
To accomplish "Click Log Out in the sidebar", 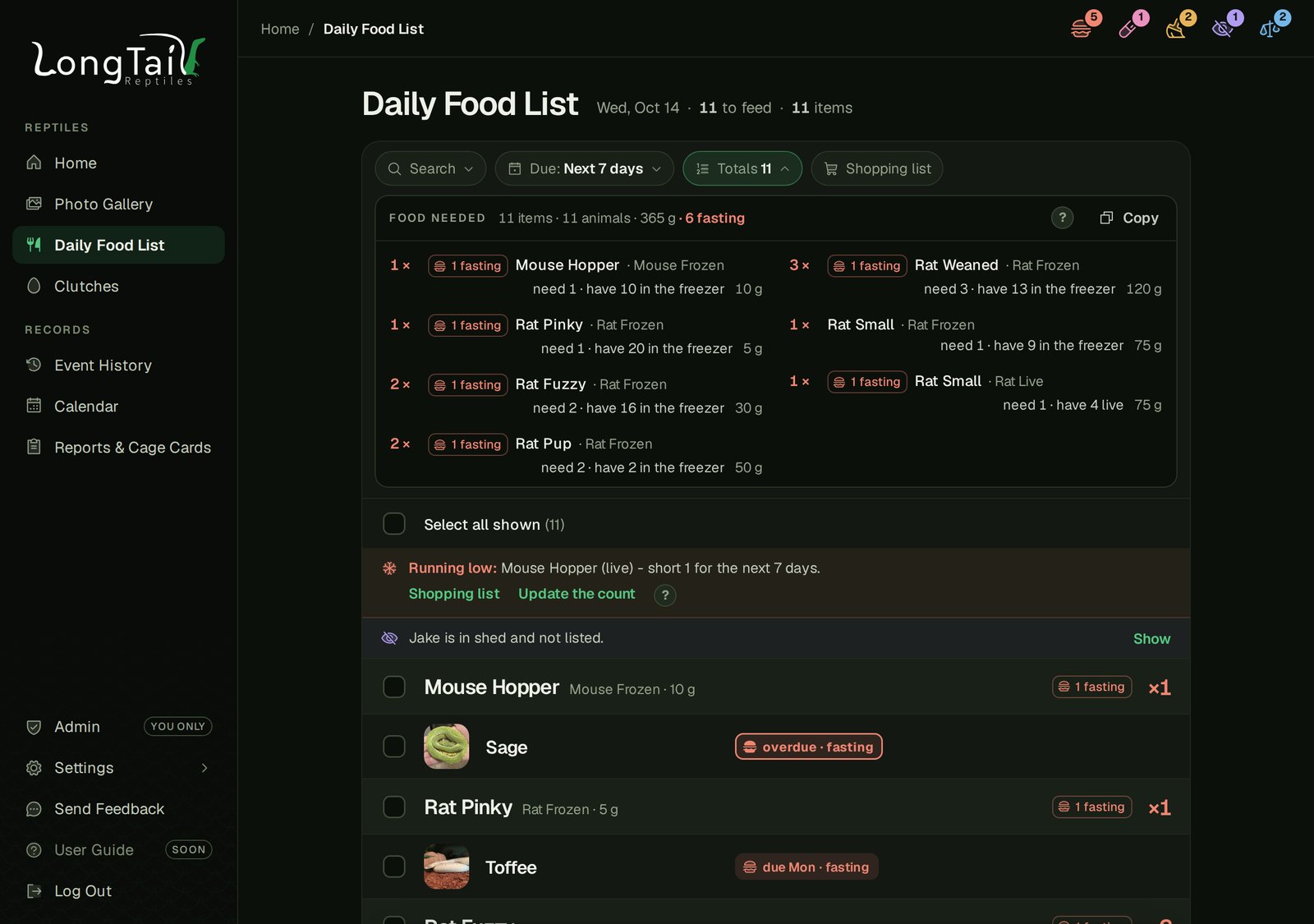I will [118, 891].
